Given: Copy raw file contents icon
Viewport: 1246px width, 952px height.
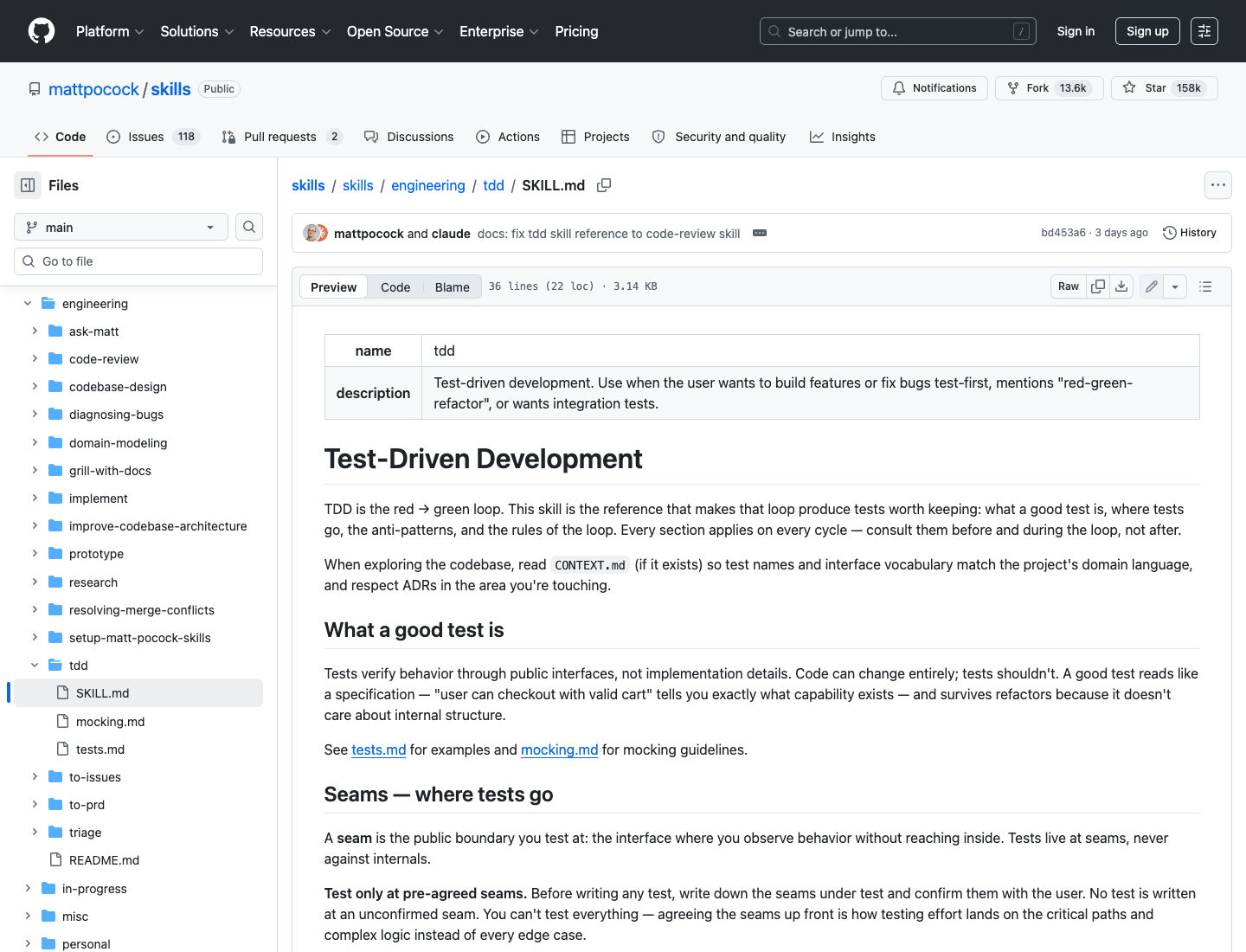Looking at the screenshot, I should [1098, 286].
